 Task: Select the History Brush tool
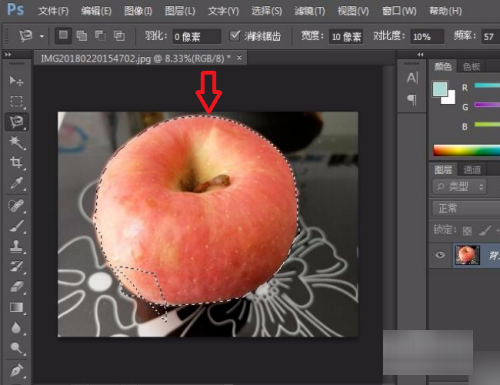16,267
